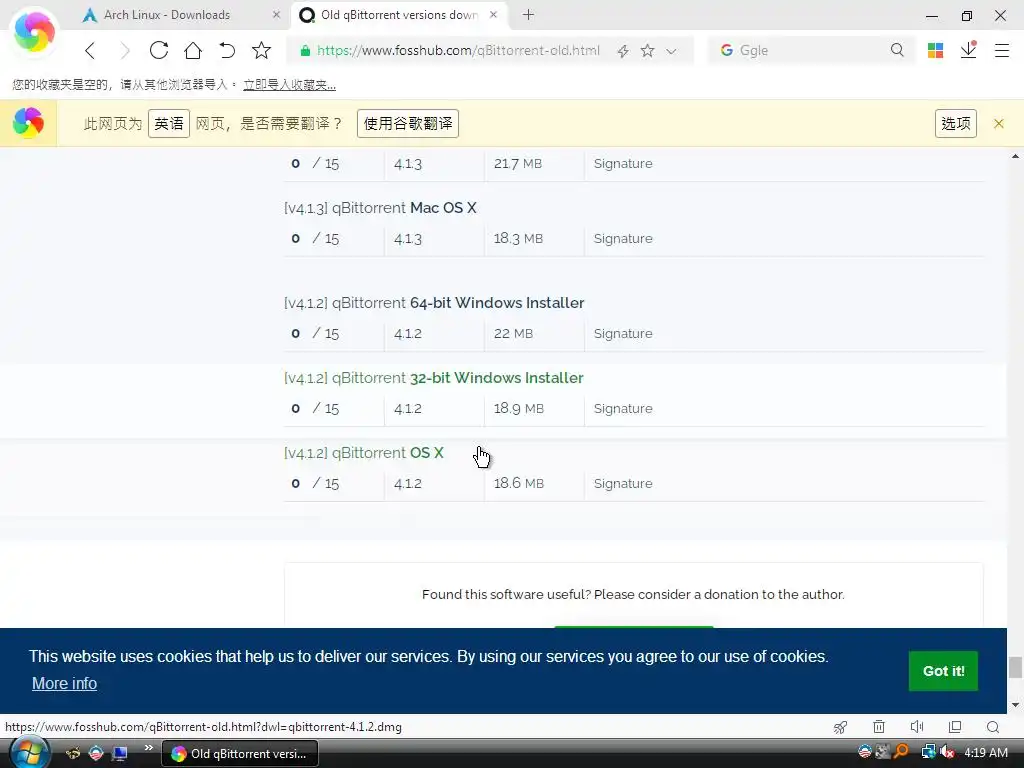Toggle page sound via speaker icon
Image resolution: width=1024 pixels, height=768 pixels.
tap(917, 727)
